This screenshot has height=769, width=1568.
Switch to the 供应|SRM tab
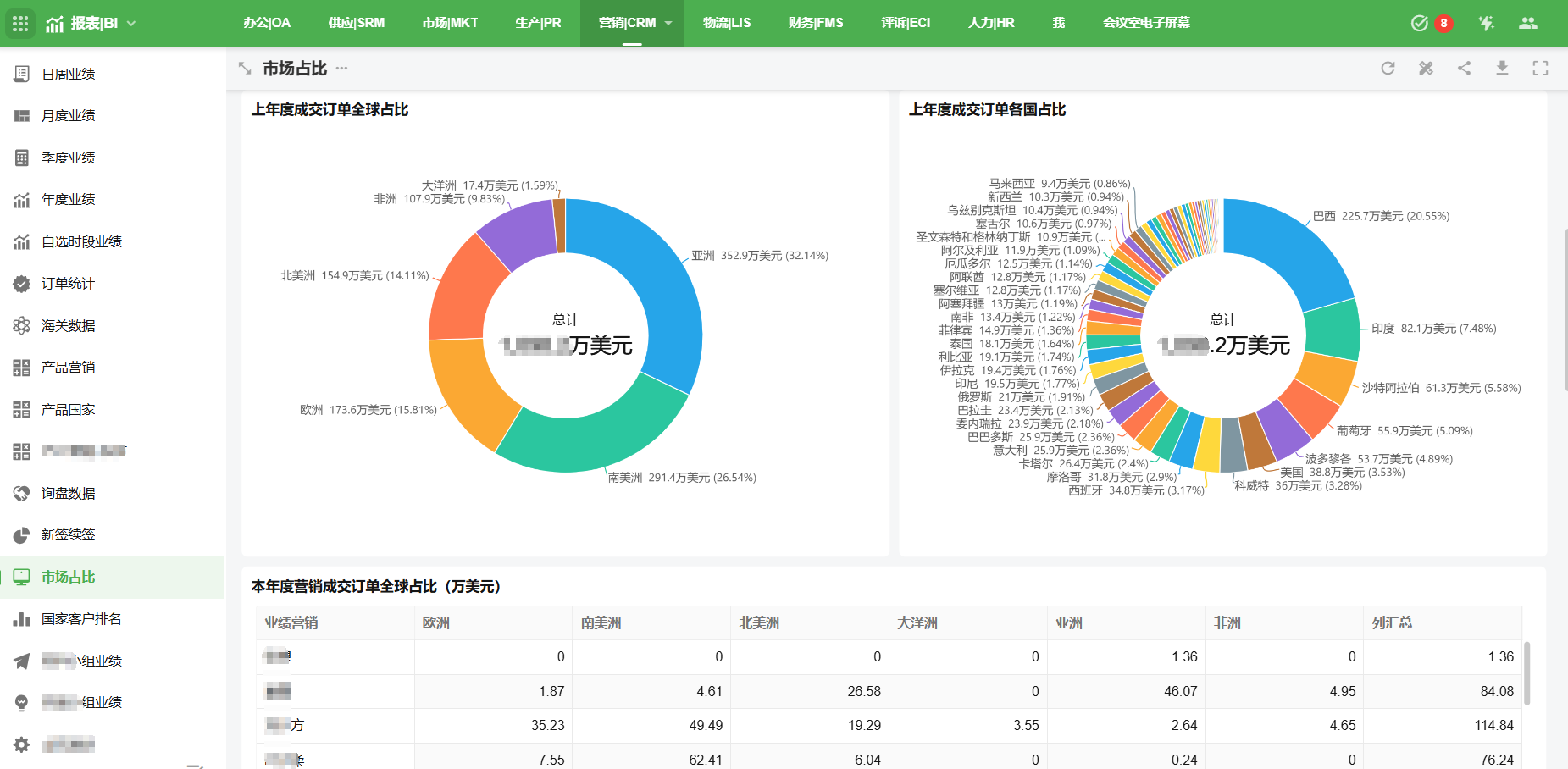(x=357, y=23)
